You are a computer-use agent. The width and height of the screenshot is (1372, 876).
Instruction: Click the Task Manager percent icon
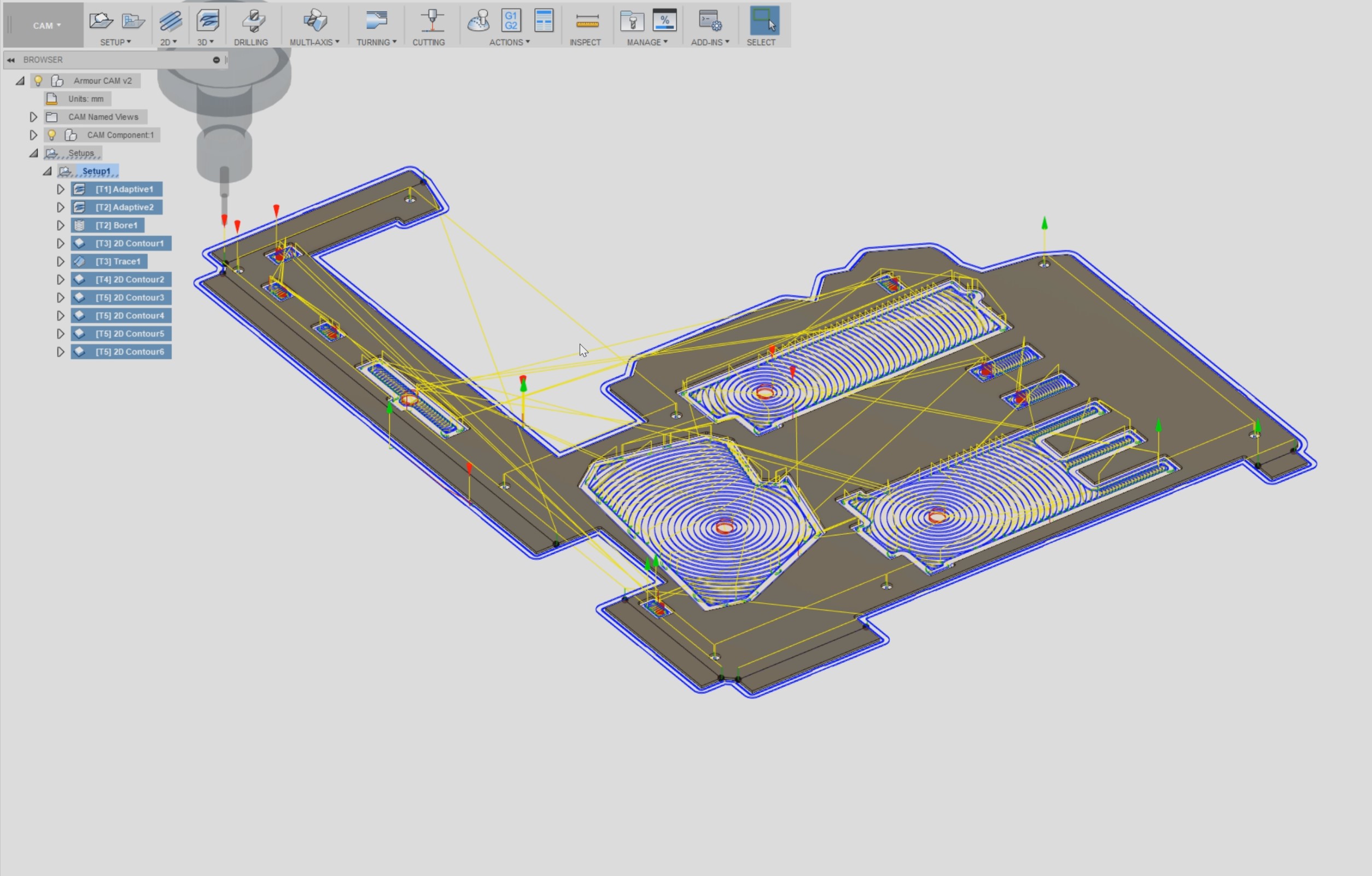pos(664,21)
